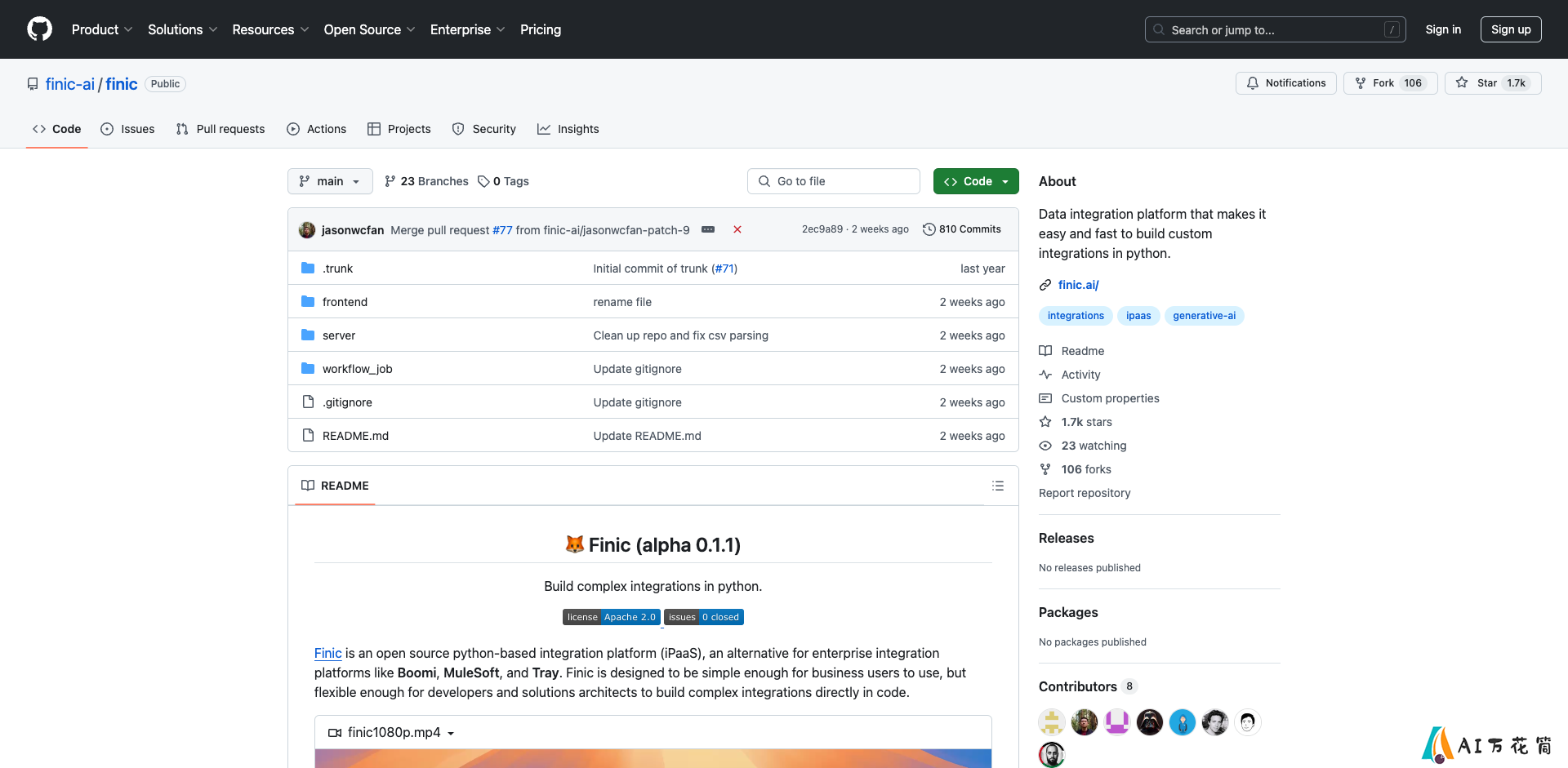
Task: Switch to the Insights tab
Action: 568,129
